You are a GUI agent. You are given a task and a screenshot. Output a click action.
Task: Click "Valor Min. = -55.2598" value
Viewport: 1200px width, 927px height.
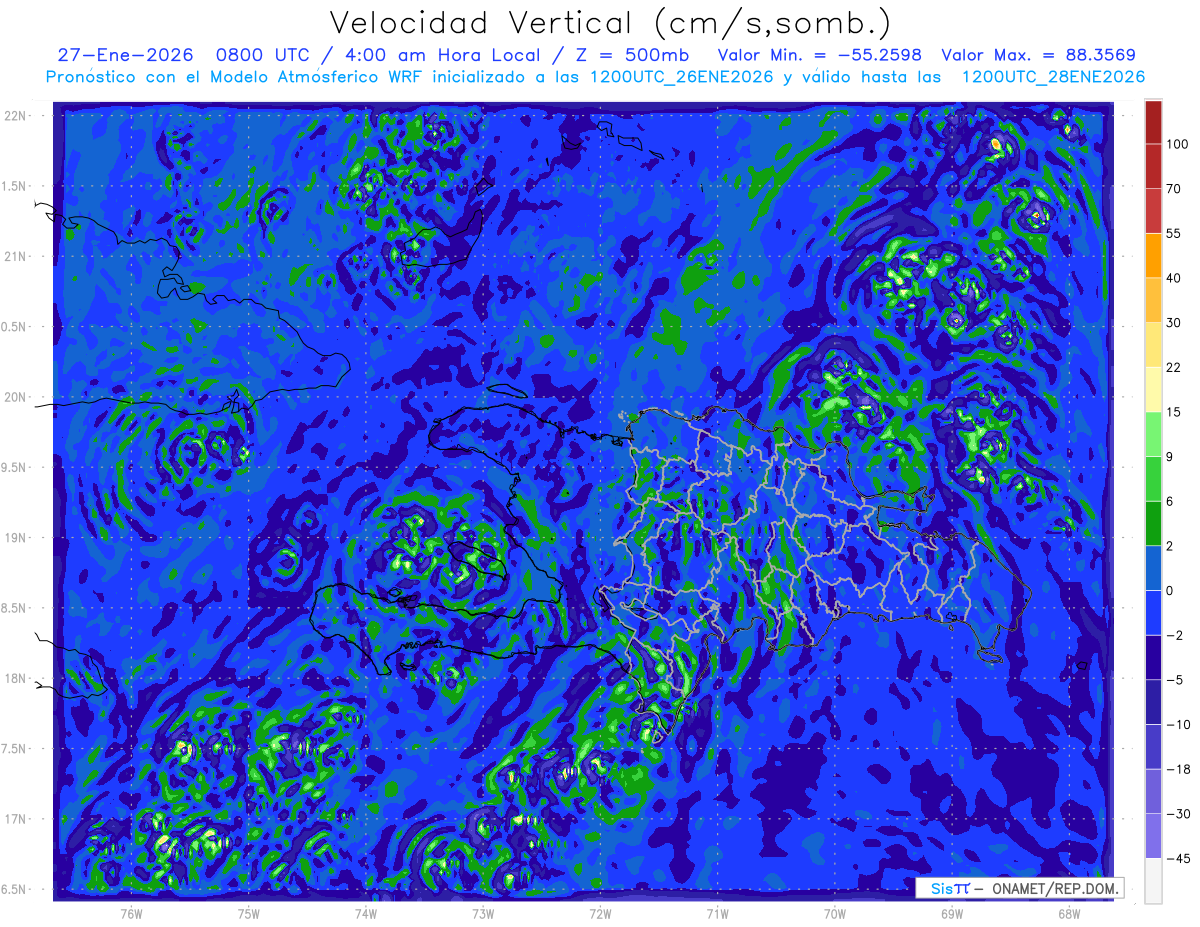[x=820, y=55]
